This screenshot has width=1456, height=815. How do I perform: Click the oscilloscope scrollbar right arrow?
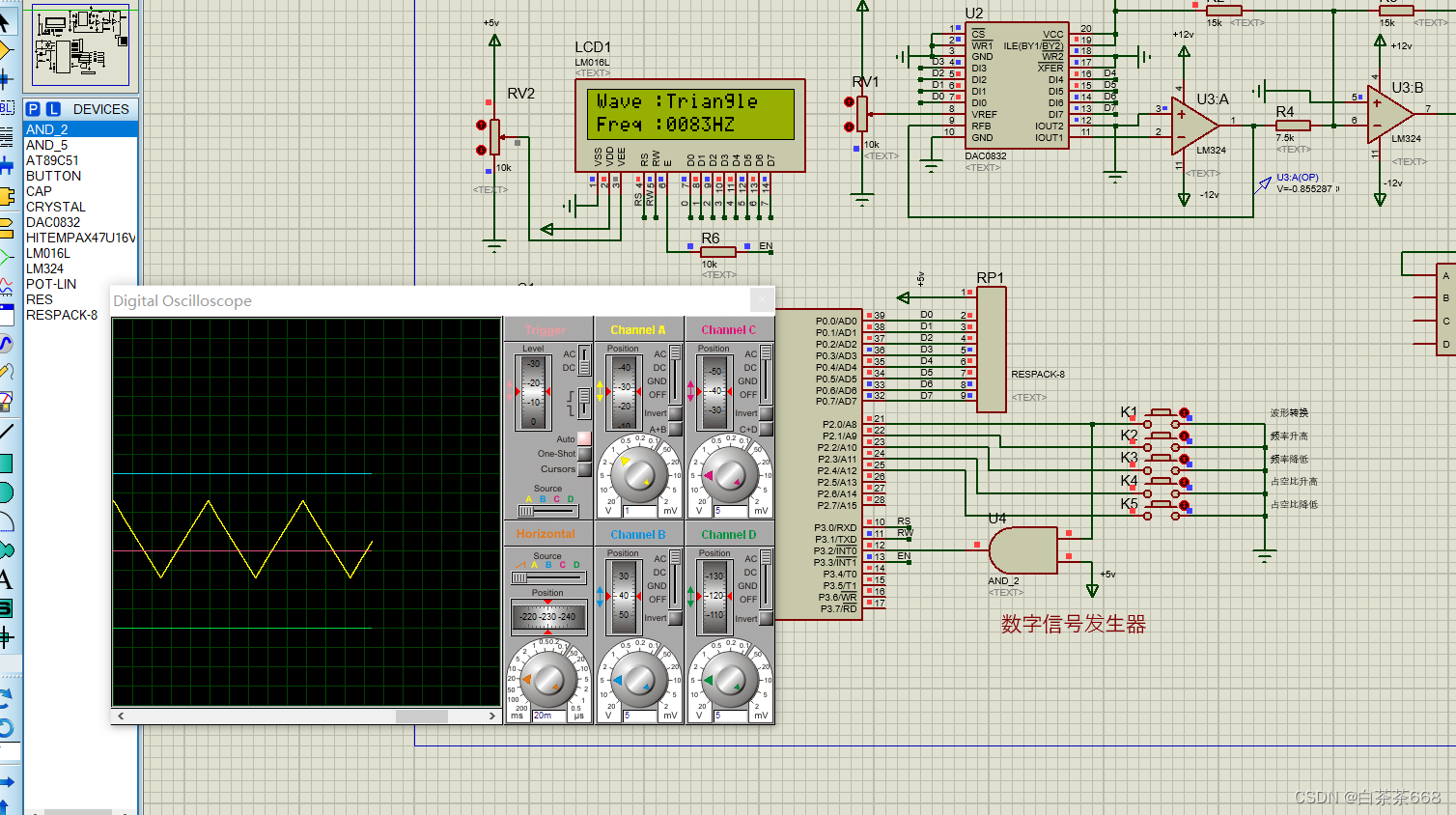492,717
